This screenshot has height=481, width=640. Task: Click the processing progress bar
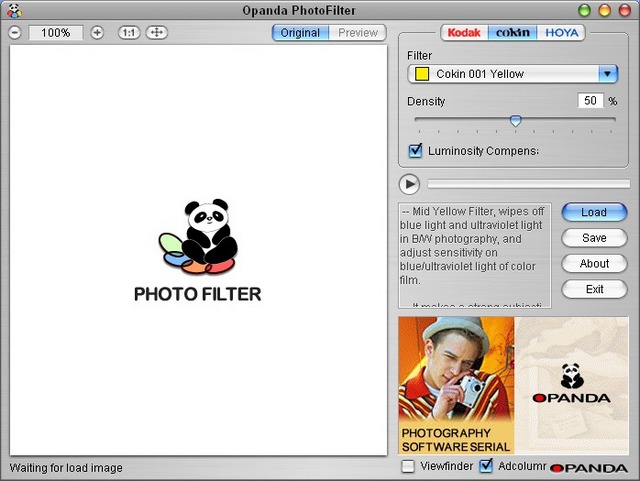529,184
